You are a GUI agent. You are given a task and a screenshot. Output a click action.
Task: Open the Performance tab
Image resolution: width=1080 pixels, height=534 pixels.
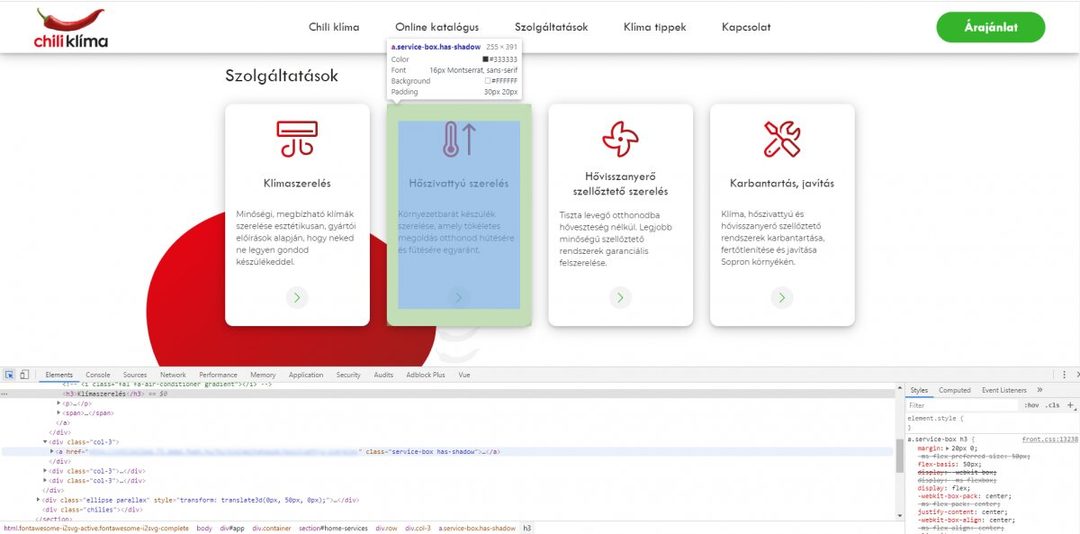click(x=218, y=375)
